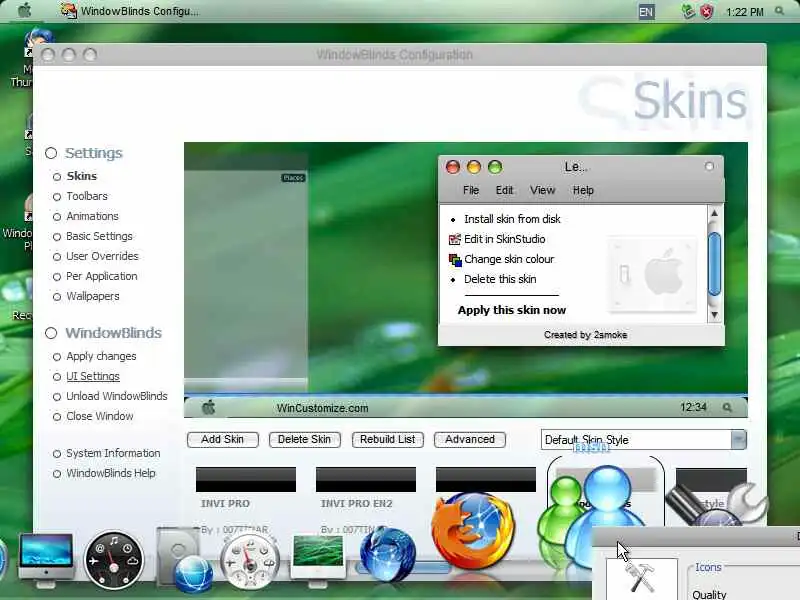Open File menu in preview window

tap(470, 190)
